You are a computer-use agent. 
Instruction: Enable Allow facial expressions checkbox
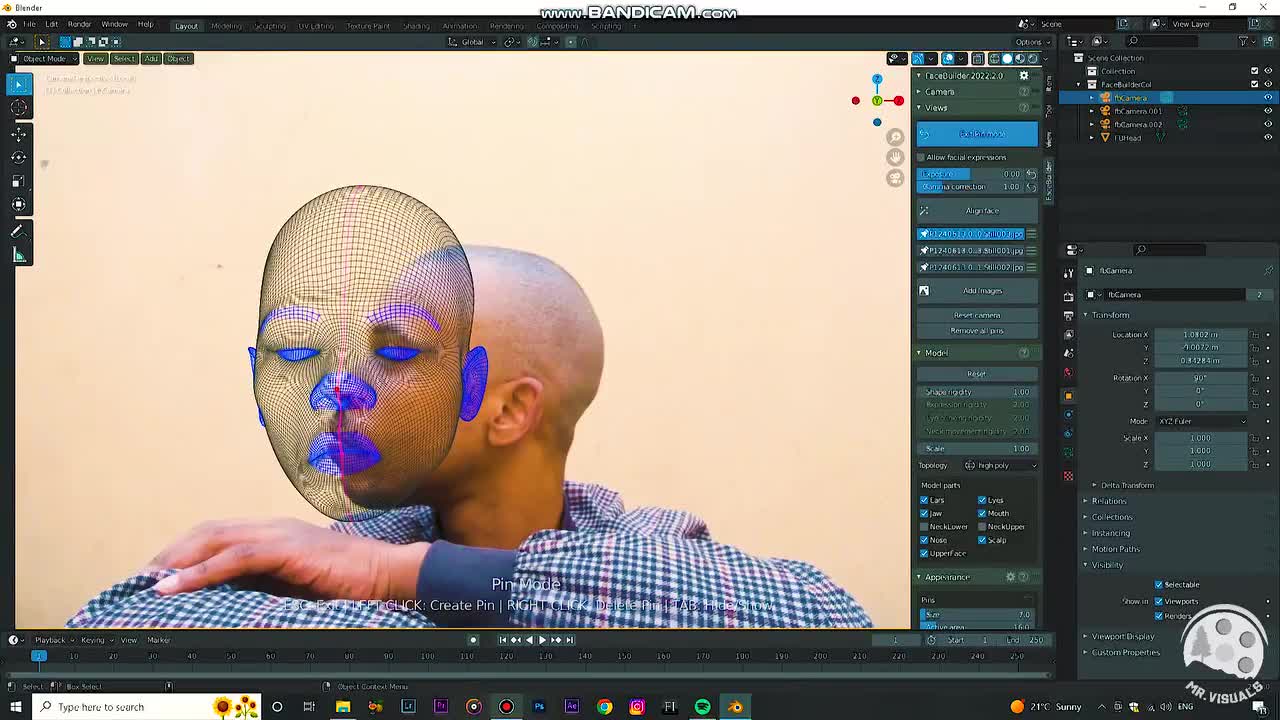pos(922,157)
